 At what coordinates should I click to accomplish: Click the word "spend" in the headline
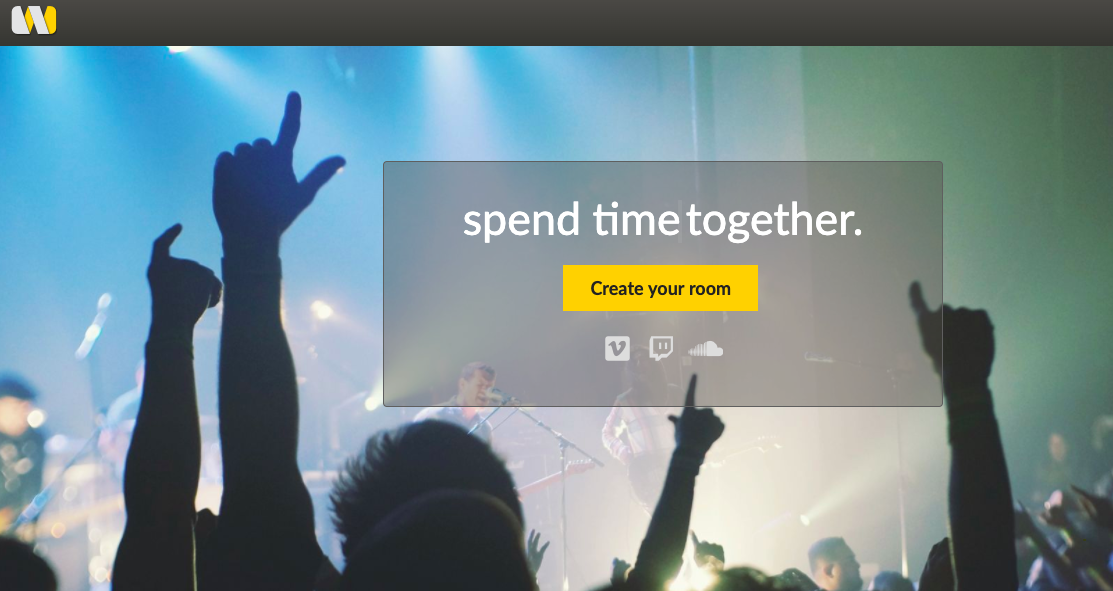522,221
